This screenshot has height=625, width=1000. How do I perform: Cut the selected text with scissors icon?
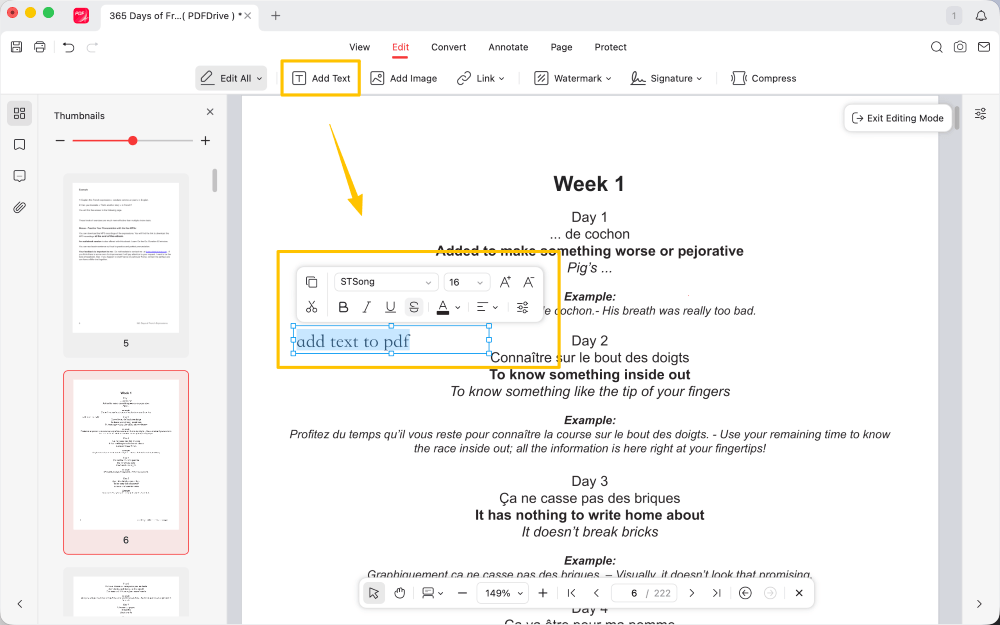[x=311, y=307]
